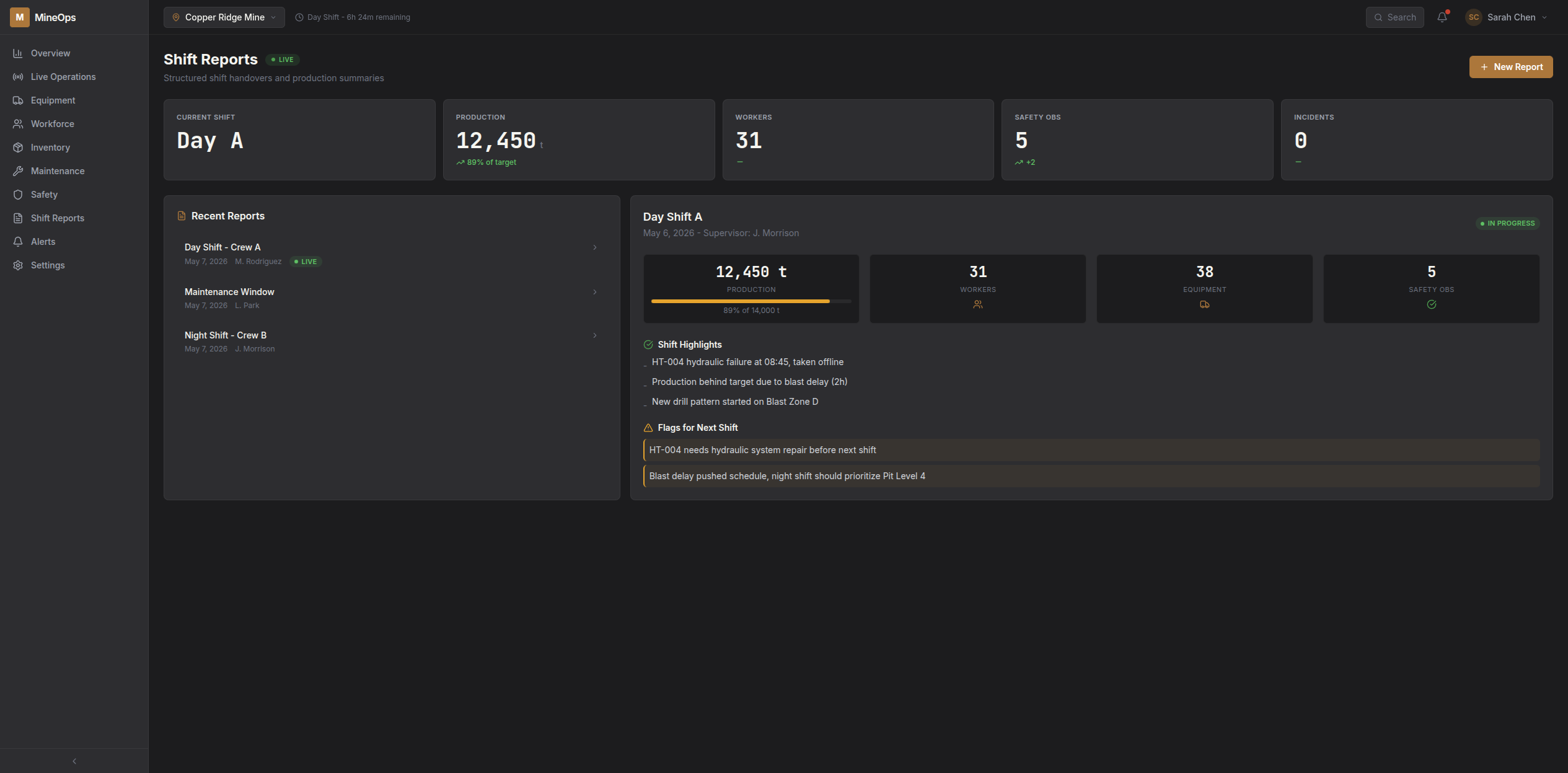
Task: Click the safety obs checkmark icon
Action: [1432, 304]
